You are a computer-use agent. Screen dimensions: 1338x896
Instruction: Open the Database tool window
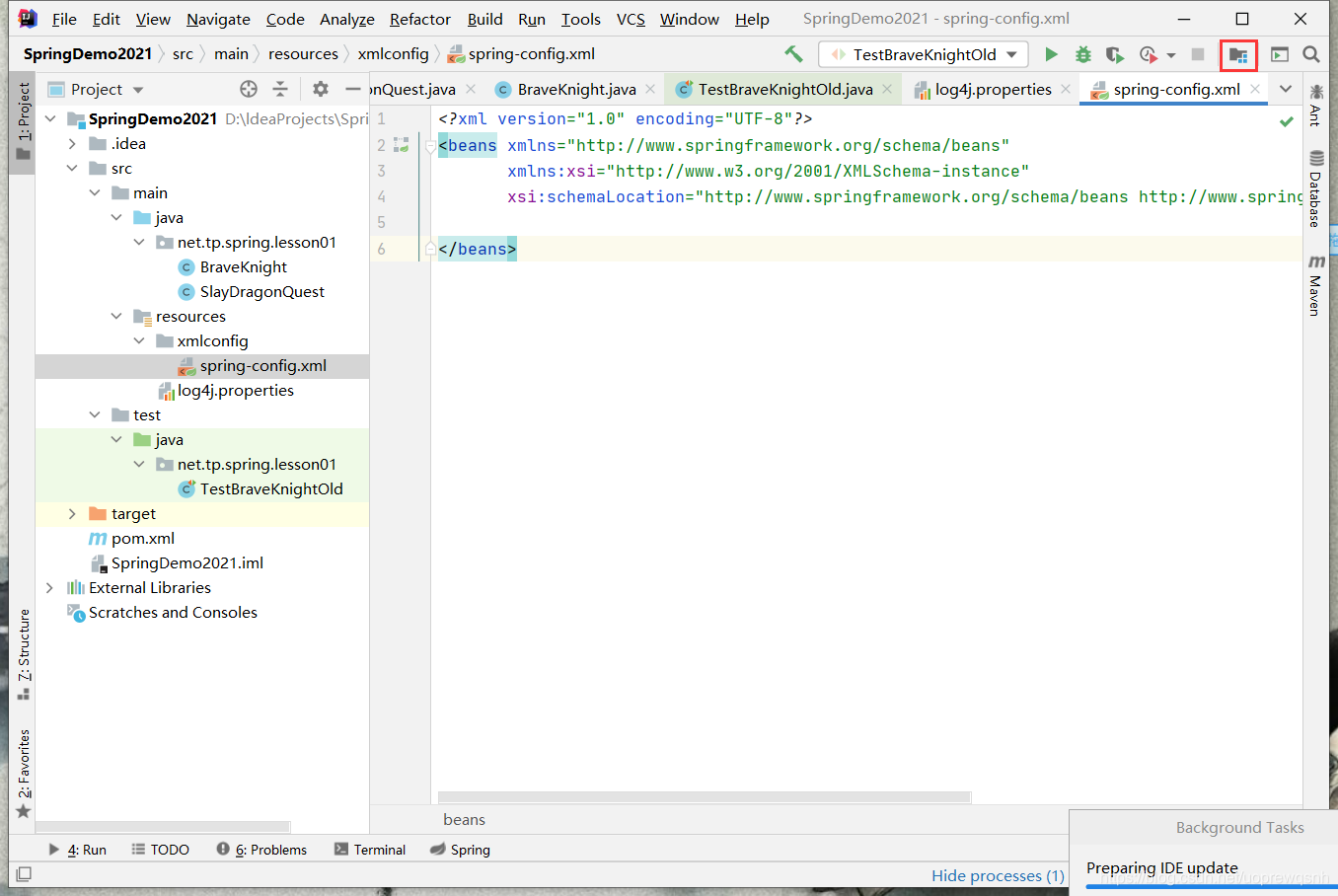tap(1315, 188)
